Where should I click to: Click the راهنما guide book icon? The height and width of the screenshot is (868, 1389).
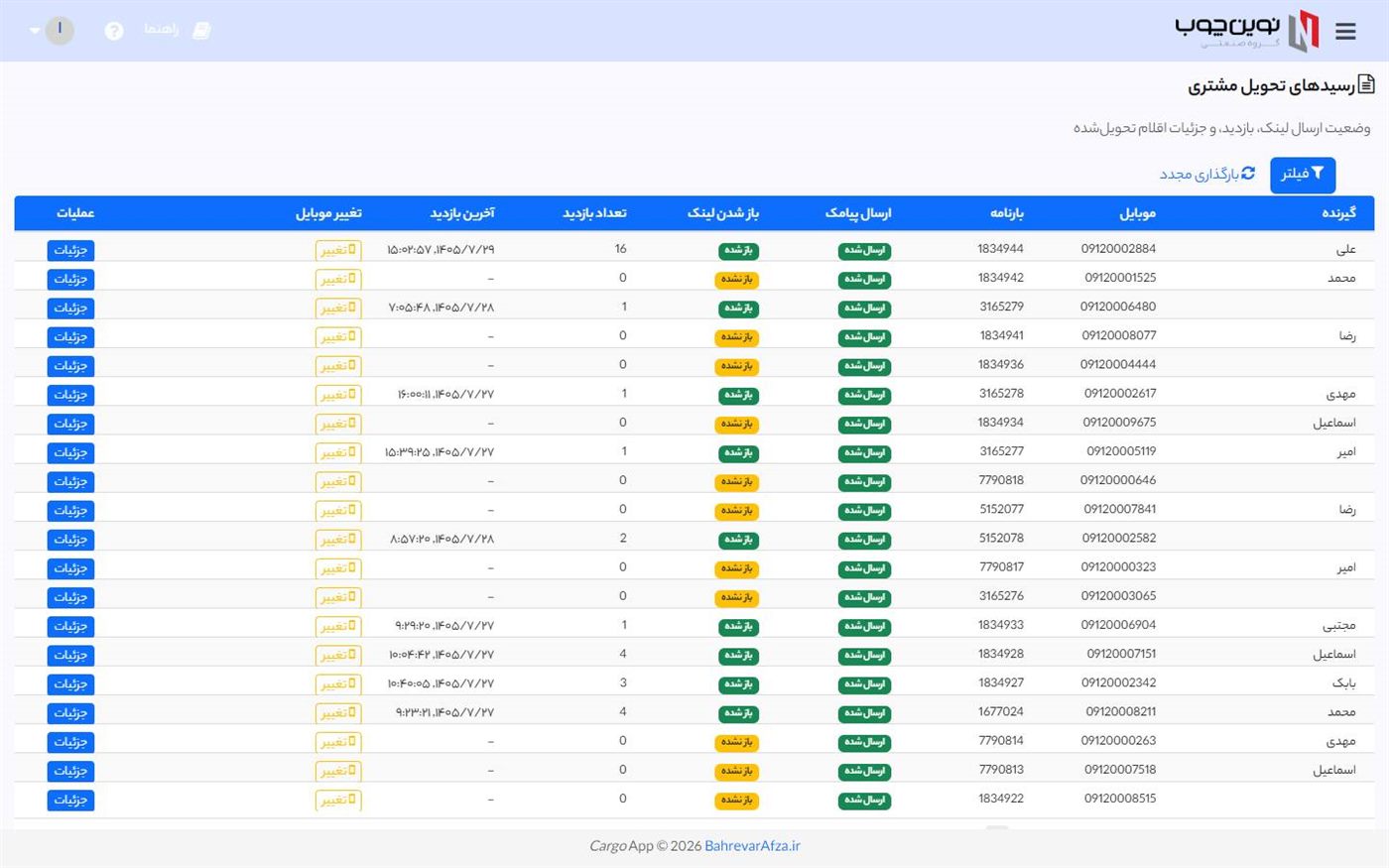click(201, 31)
